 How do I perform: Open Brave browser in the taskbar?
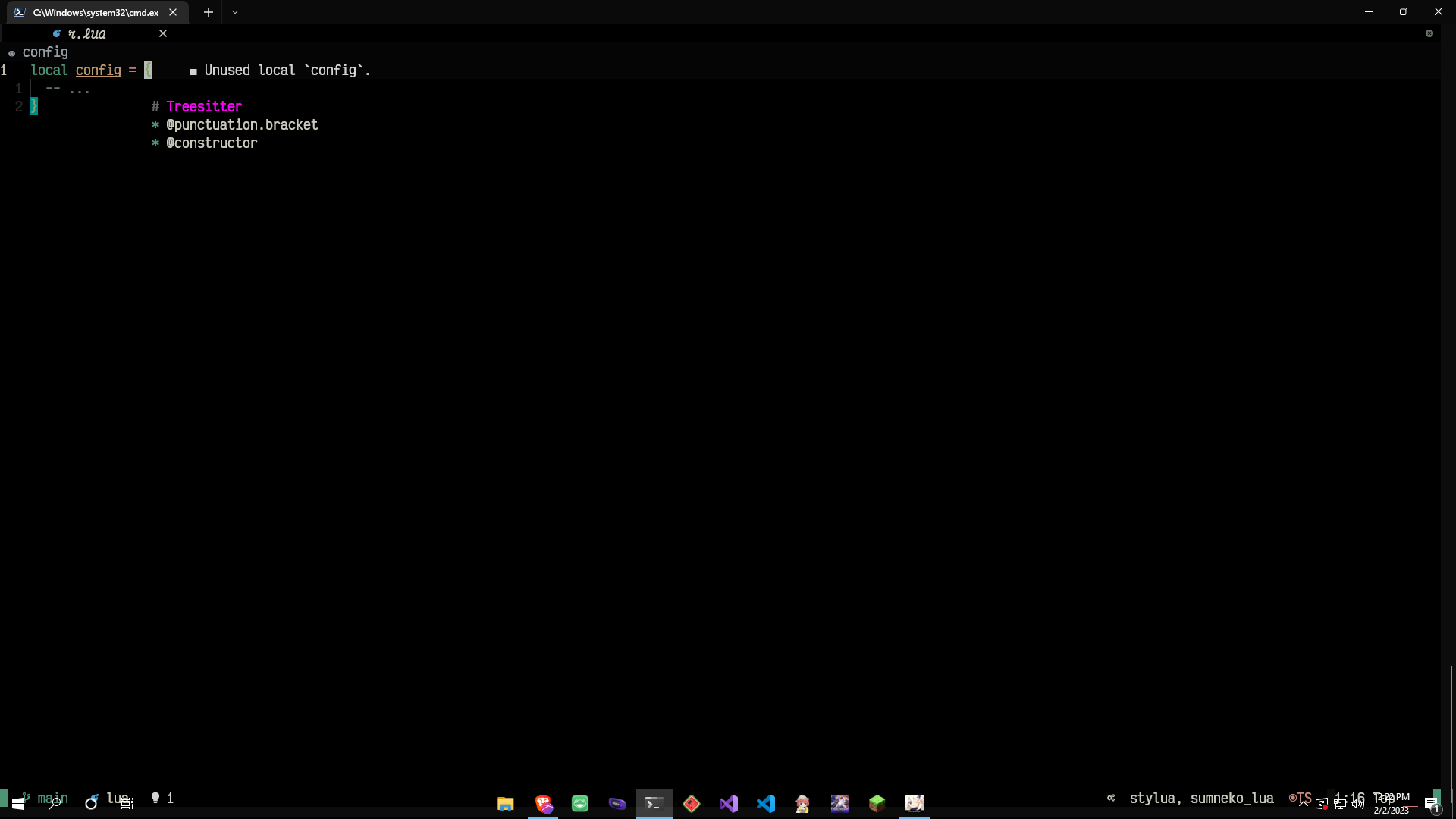click(x=543, y=803)
